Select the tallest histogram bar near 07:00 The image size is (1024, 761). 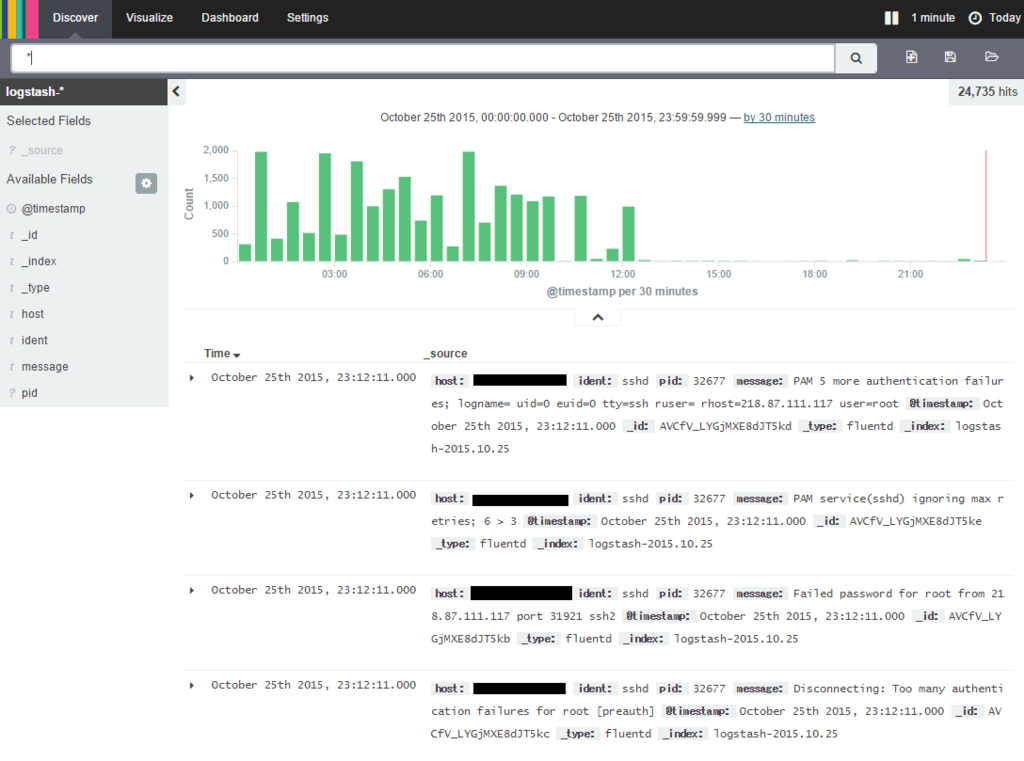(x=468, y=206)
